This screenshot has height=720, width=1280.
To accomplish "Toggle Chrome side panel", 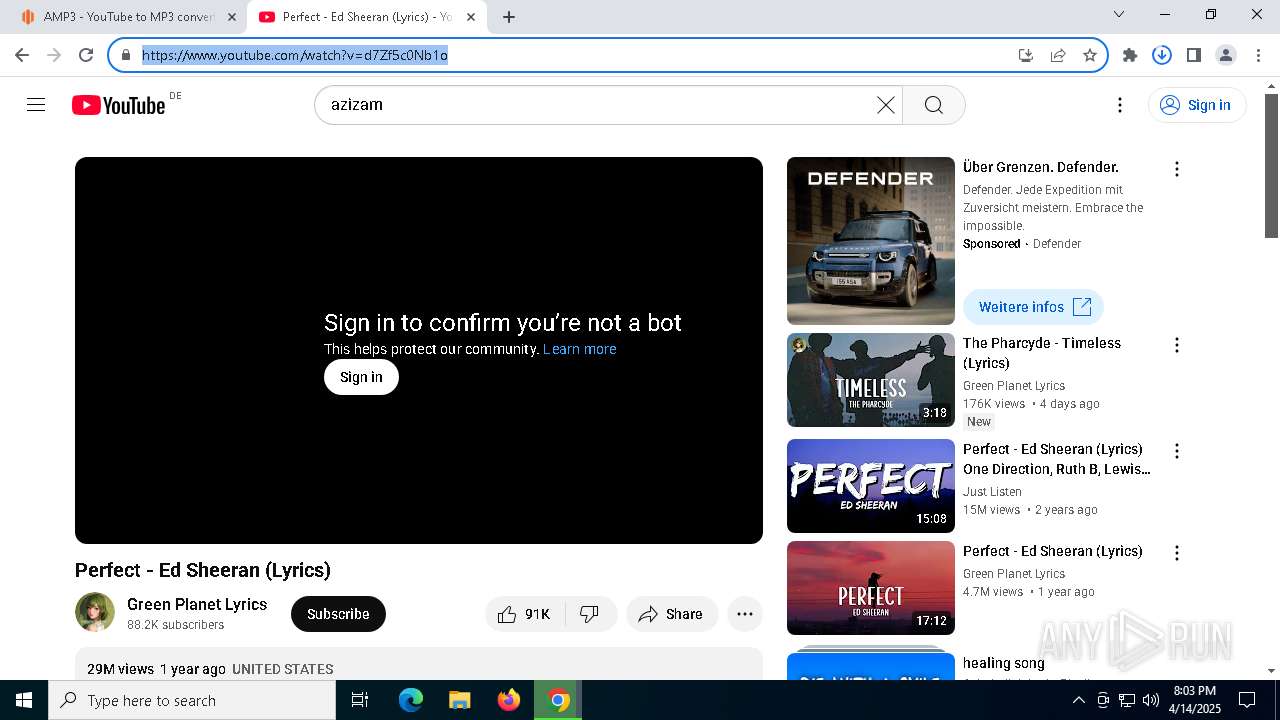I will tap(1194, 55).
